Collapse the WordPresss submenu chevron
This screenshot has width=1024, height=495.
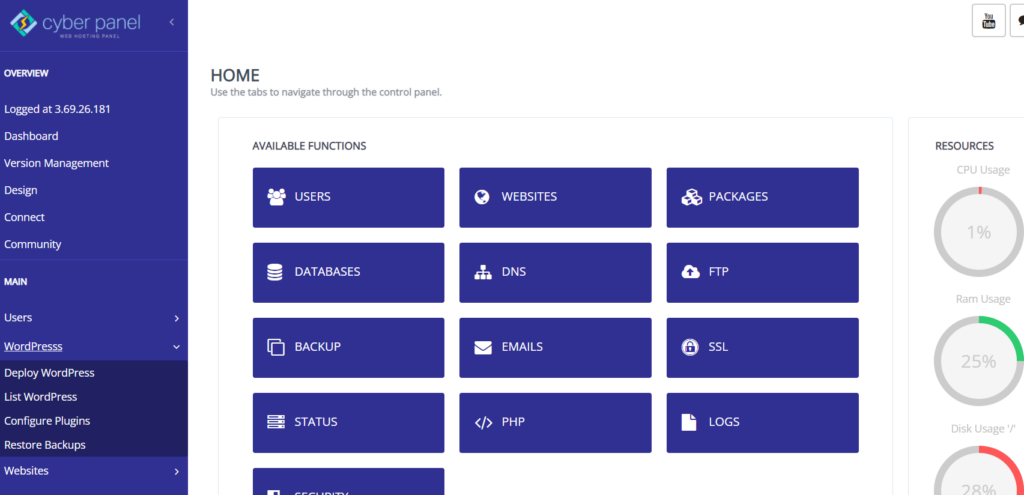176,347
